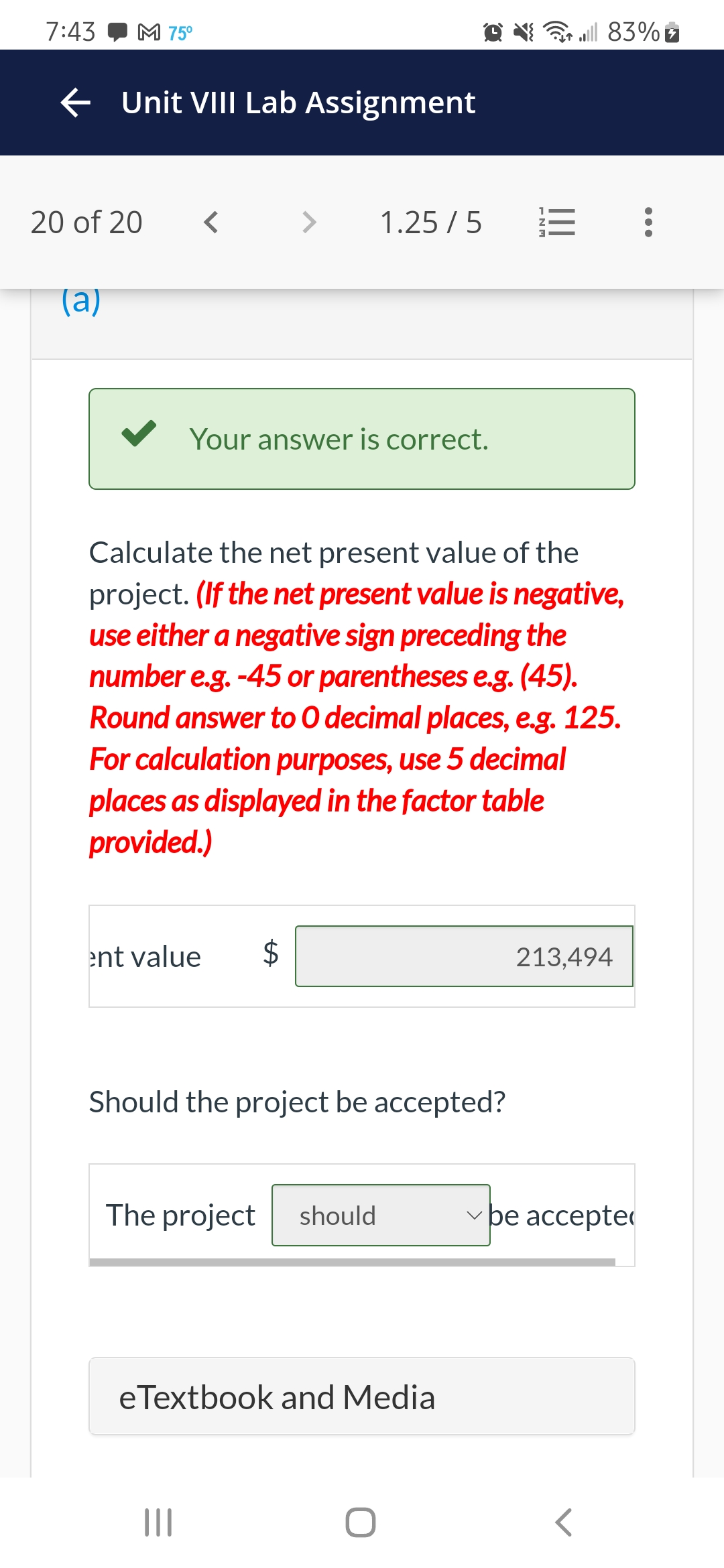Tap the score display showing 1.25 / 5

(x=431, y=223)
